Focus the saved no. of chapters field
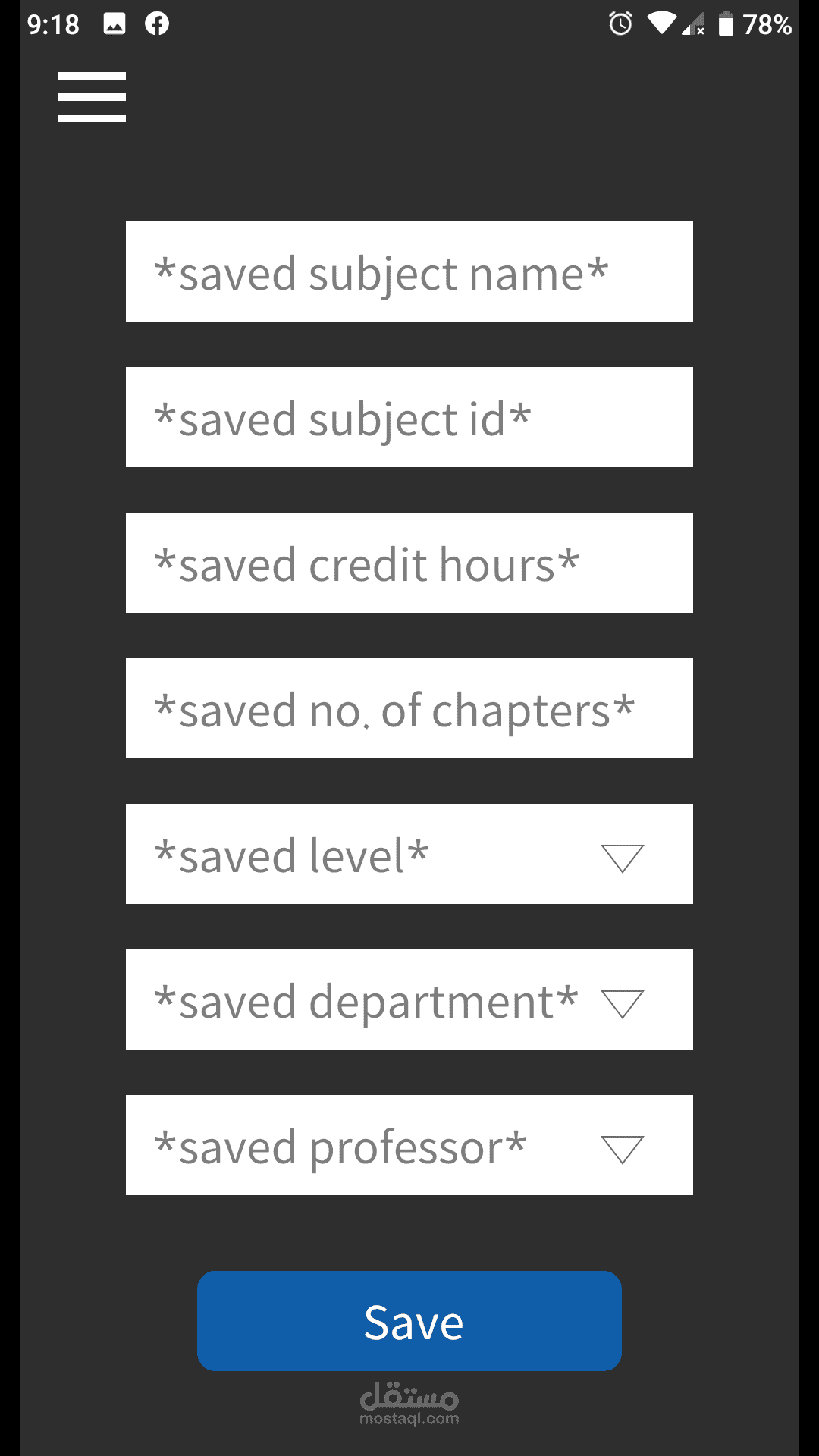 tap(409, 708)
